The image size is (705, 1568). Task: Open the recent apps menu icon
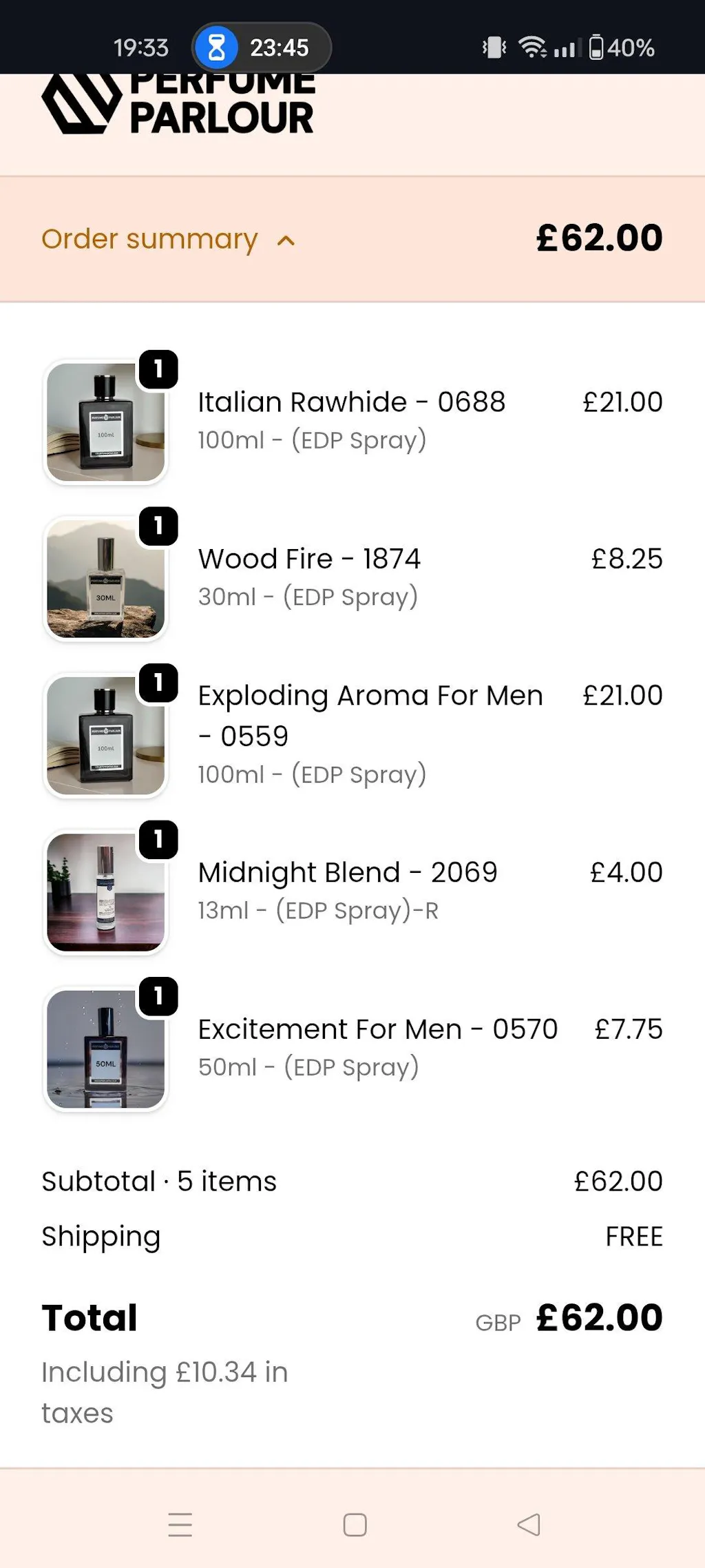(x=180, y=1525)
